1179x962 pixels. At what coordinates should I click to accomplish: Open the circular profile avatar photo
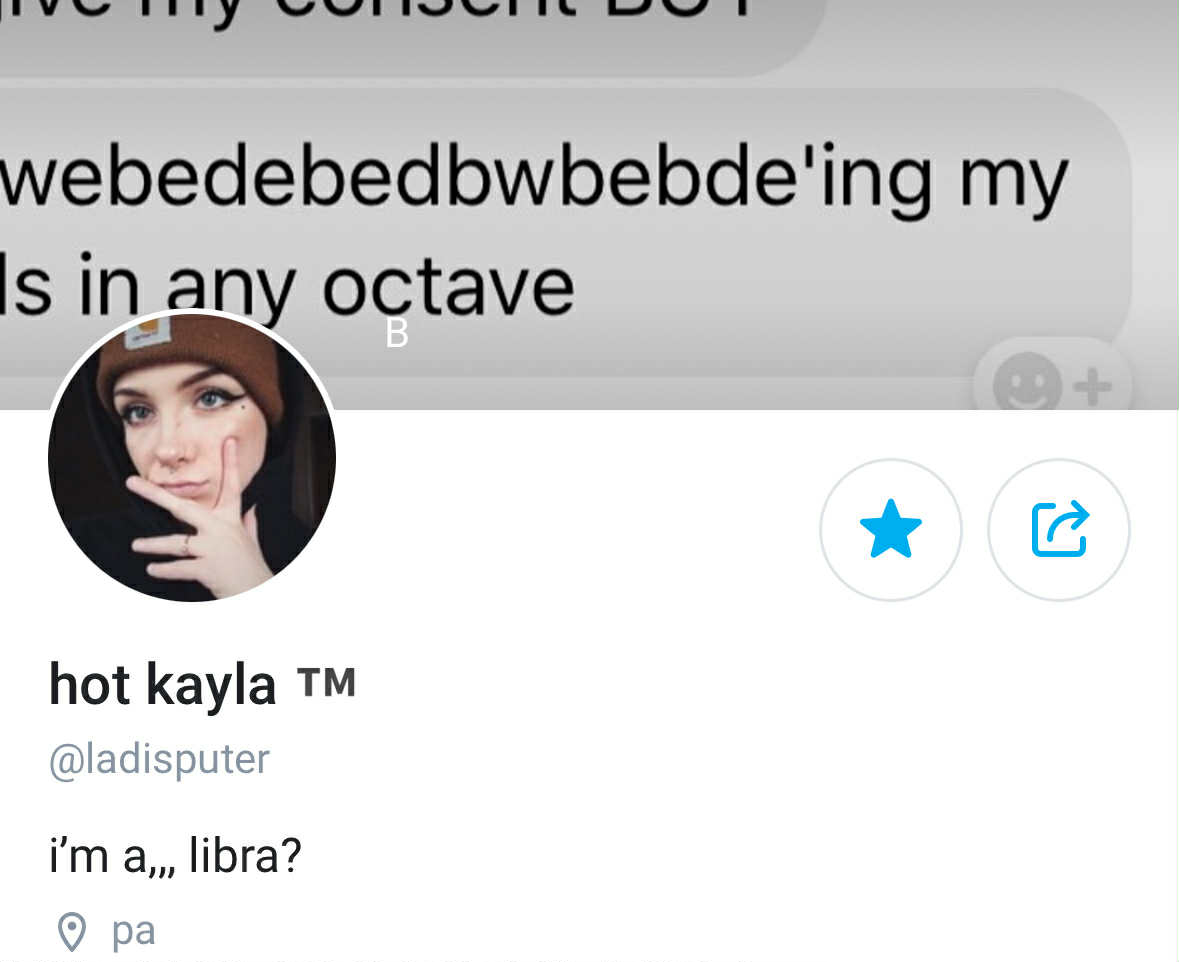[192, 458]
